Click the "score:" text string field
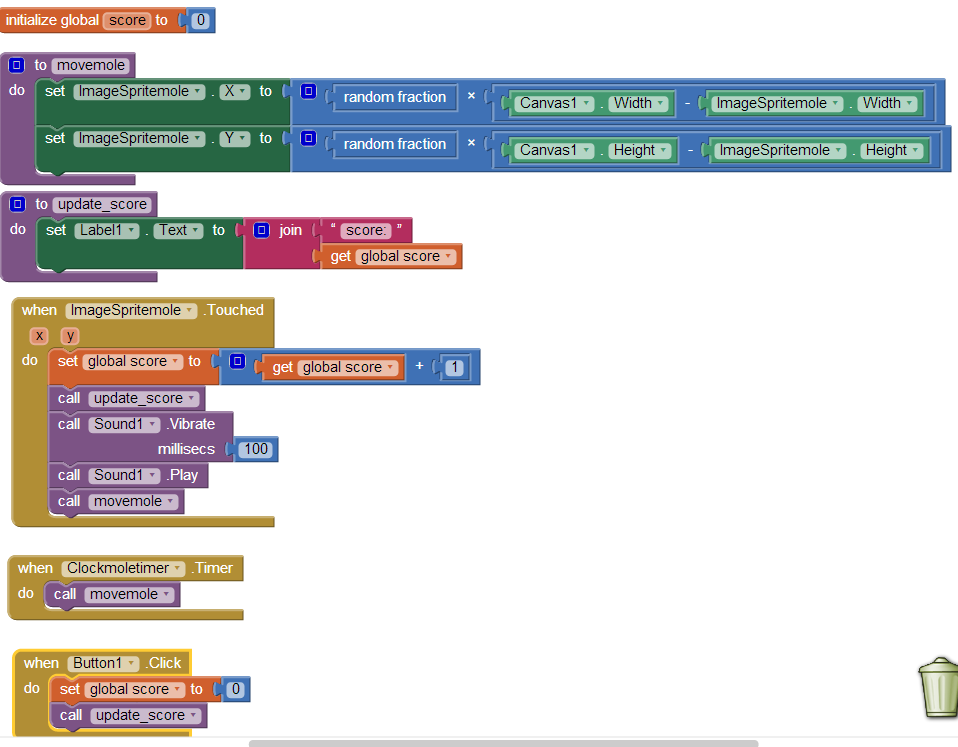Screen dimensions: 958x747 (365, 230)
